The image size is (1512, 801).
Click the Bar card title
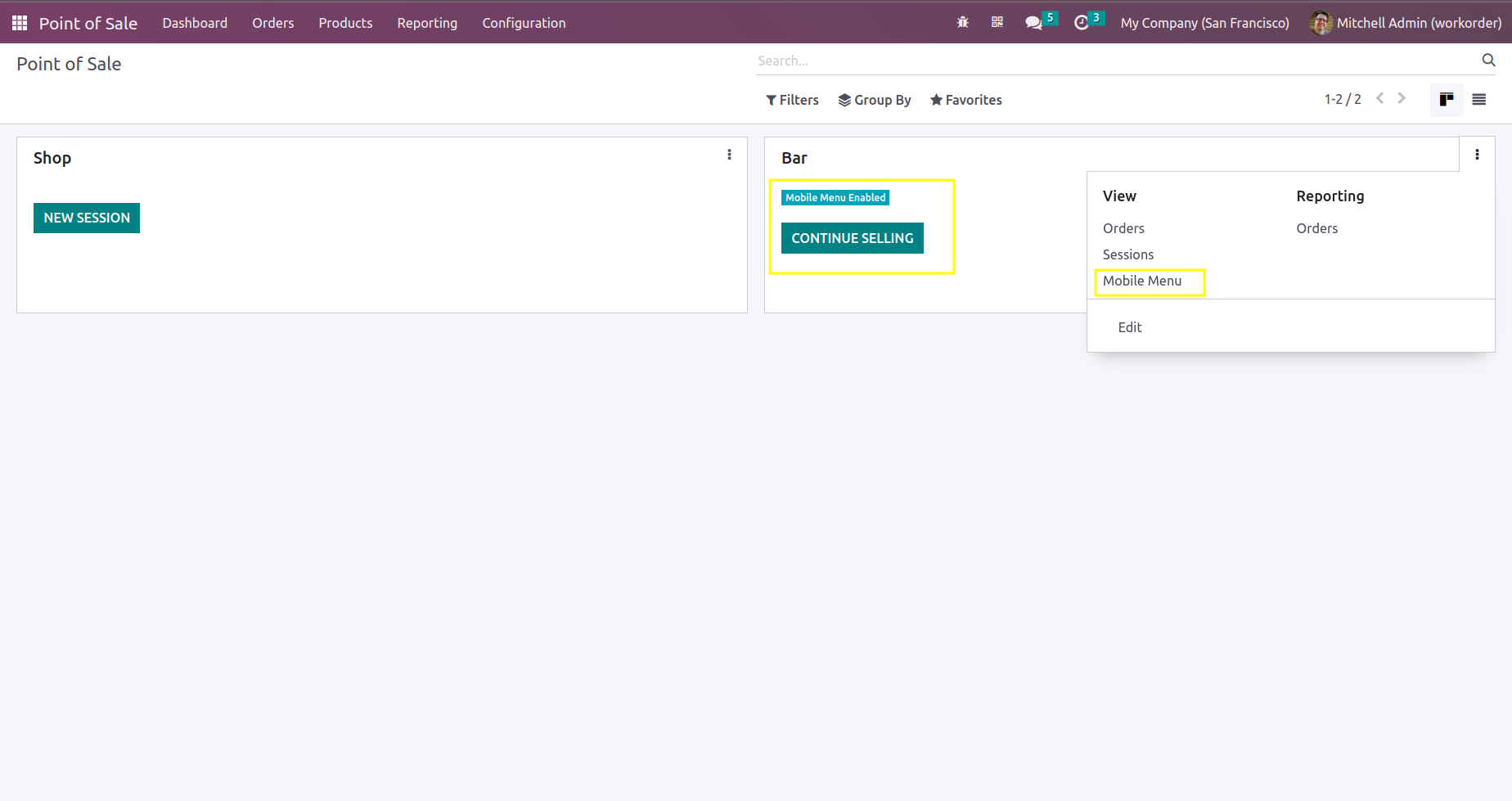[x=794, y=158]
